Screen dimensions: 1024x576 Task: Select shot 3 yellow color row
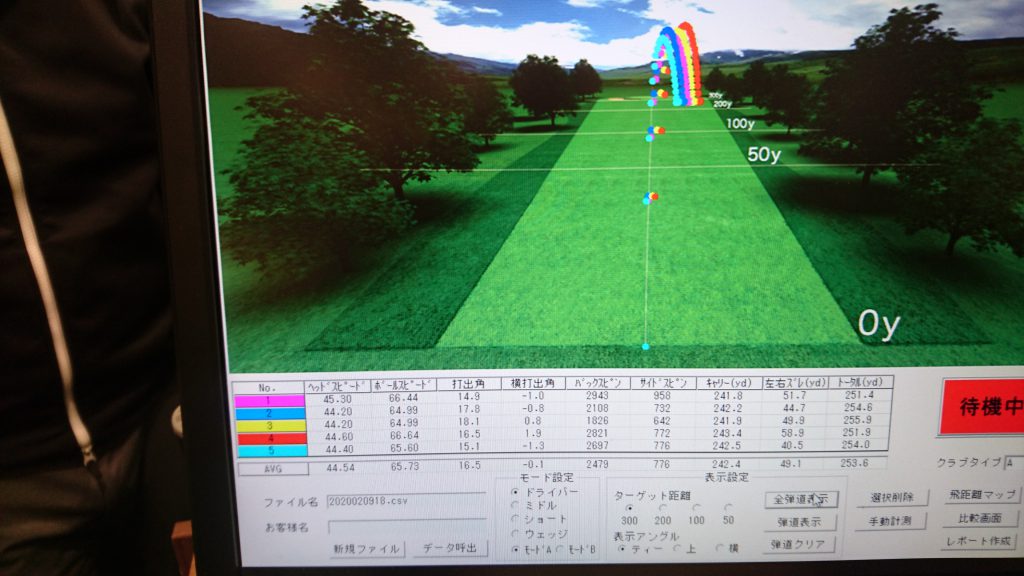pyautogui.click(x=270, y=425)
